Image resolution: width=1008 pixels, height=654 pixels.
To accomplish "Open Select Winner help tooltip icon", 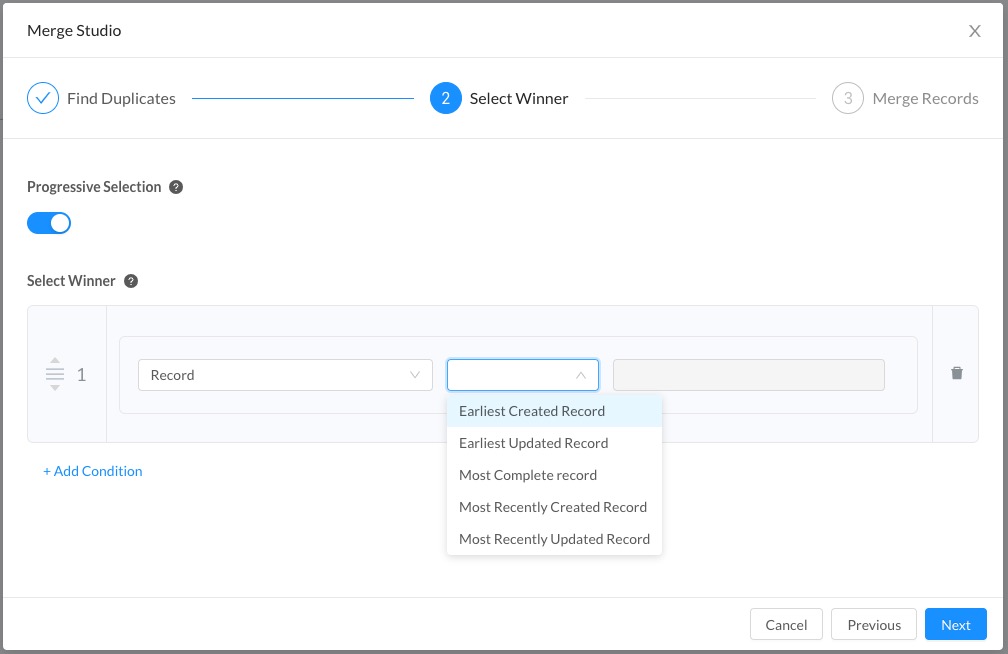I will pyautogui.click(x=131, y=281).
